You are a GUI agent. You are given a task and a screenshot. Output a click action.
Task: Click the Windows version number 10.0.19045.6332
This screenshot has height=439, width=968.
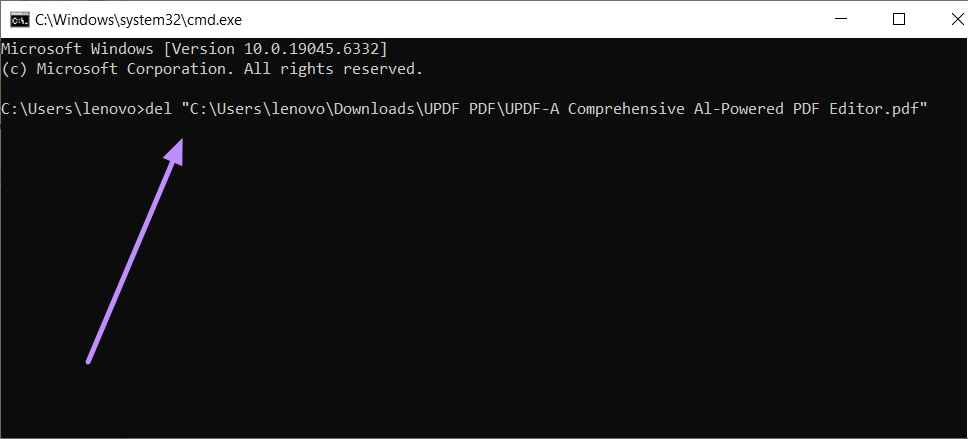tap(307, 49)
